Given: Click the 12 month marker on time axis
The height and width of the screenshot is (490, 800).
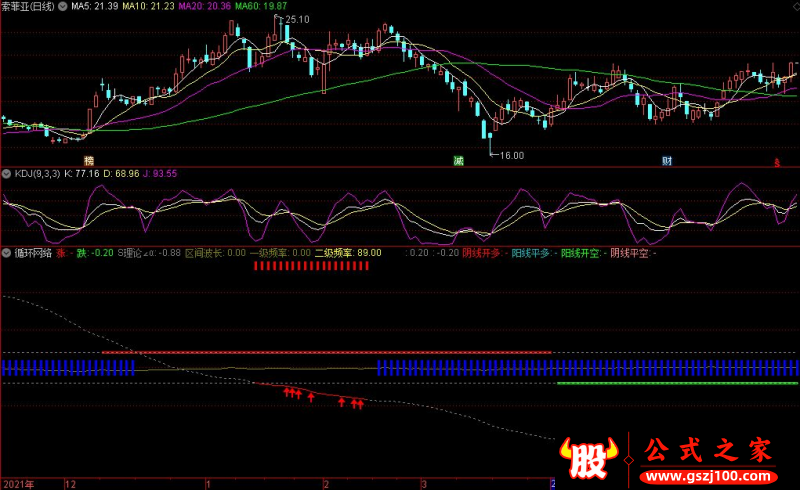Looking at the screenshot, I should 70,484.
